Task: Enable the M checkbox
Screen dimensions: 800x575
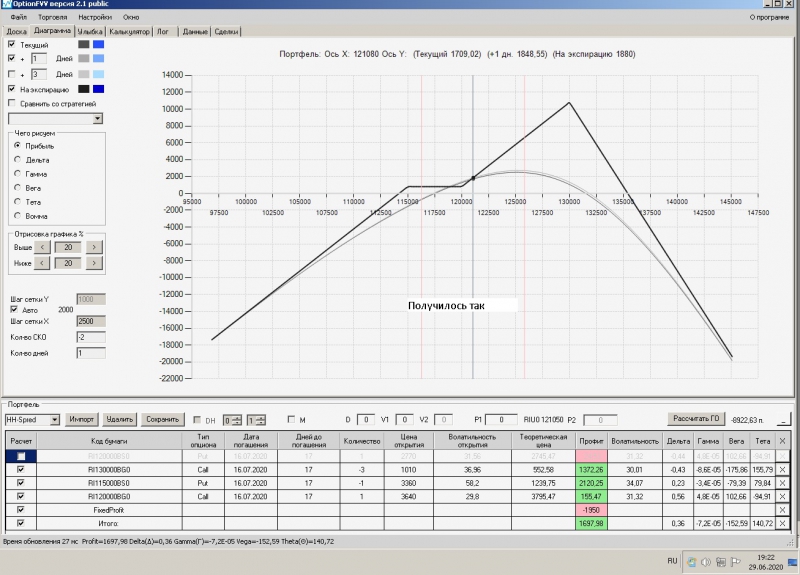Action: point(291,419)
